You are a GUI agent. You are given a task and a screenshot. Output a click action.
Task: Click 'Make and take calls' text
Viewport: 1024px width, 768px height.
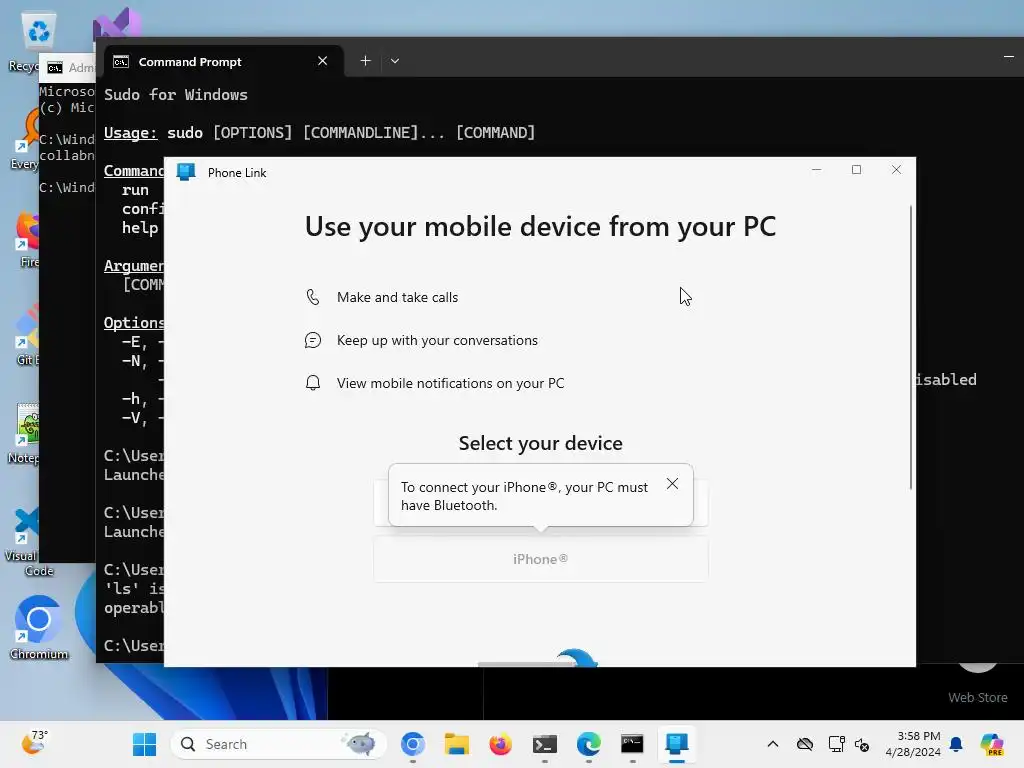[397, 297]
